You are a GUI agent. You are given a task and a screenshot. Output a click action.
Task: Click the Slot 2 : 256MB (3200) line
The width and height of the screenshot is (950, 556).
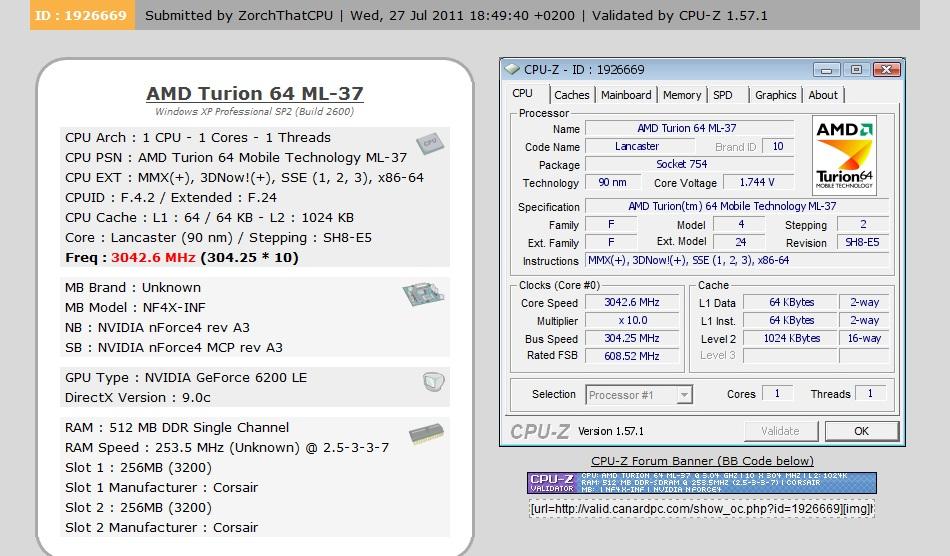pyautogui.click(x=138, y=508)
